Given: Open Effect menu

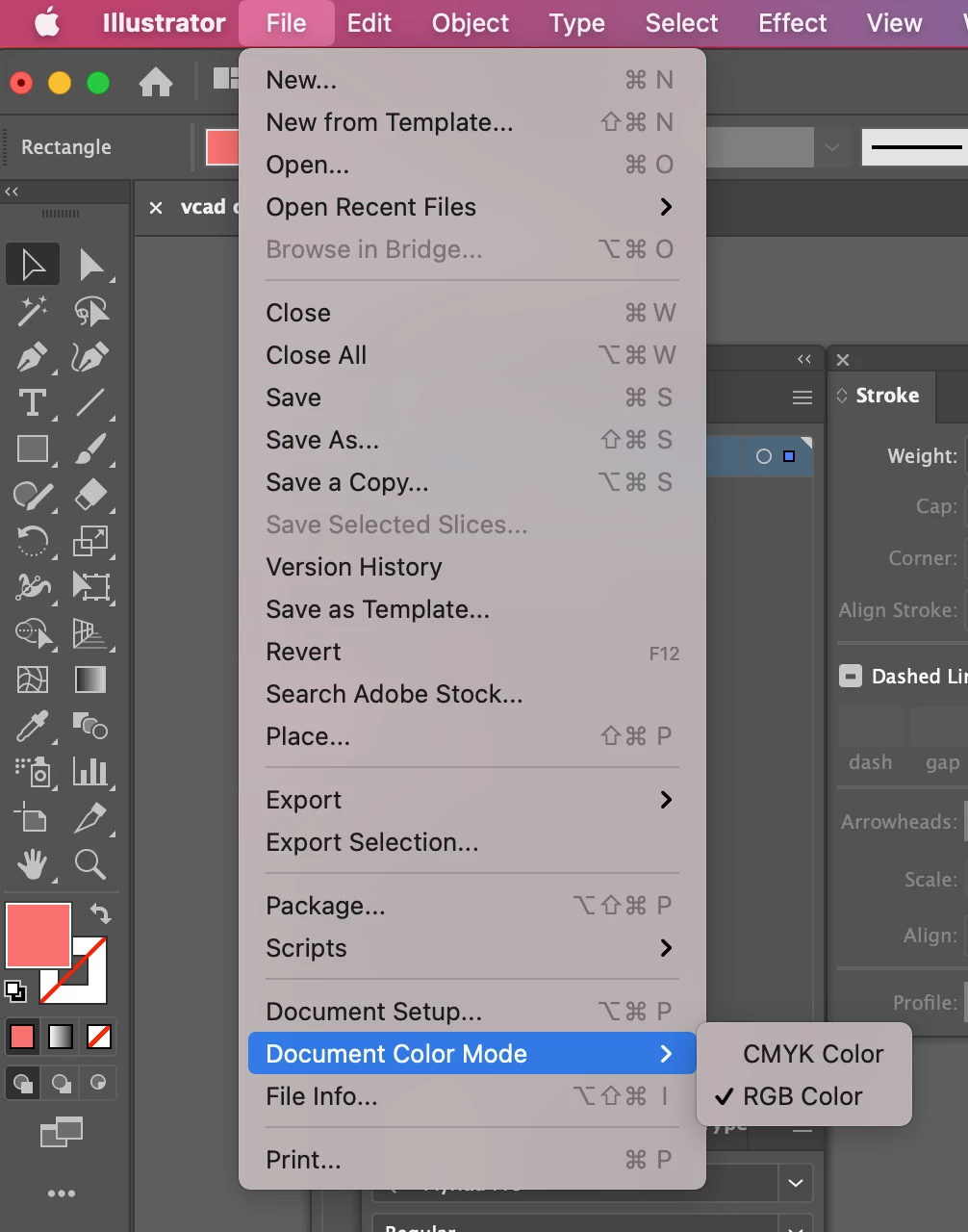Looking at the screenshot, I should point(793,23).
